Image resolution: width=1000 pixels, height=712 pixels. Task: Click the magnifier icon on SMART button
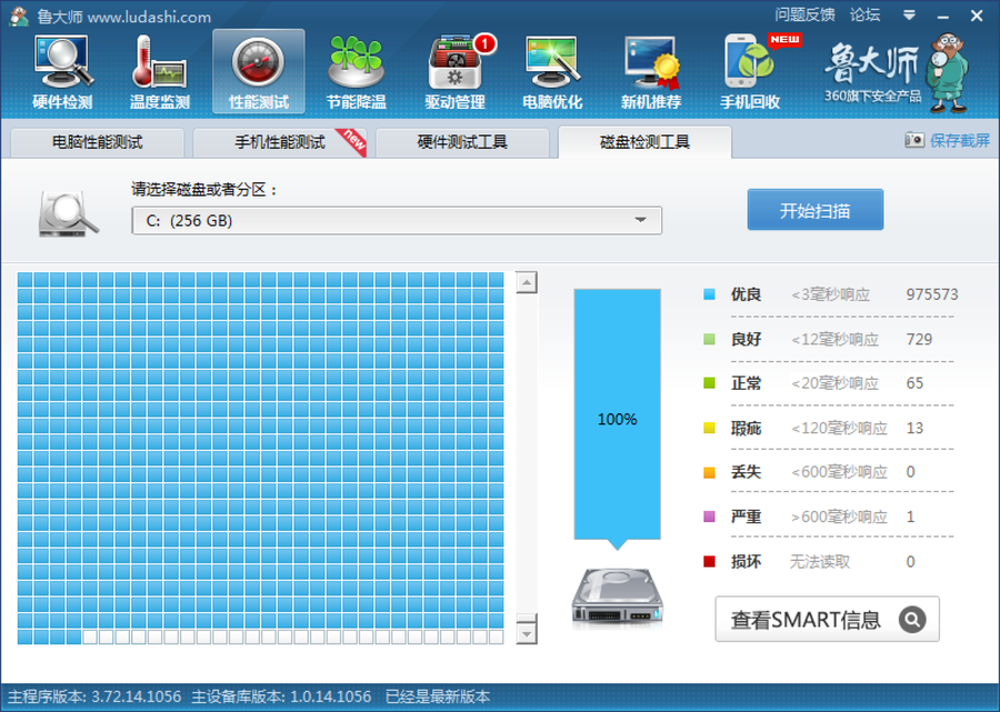tap(912, 619)
